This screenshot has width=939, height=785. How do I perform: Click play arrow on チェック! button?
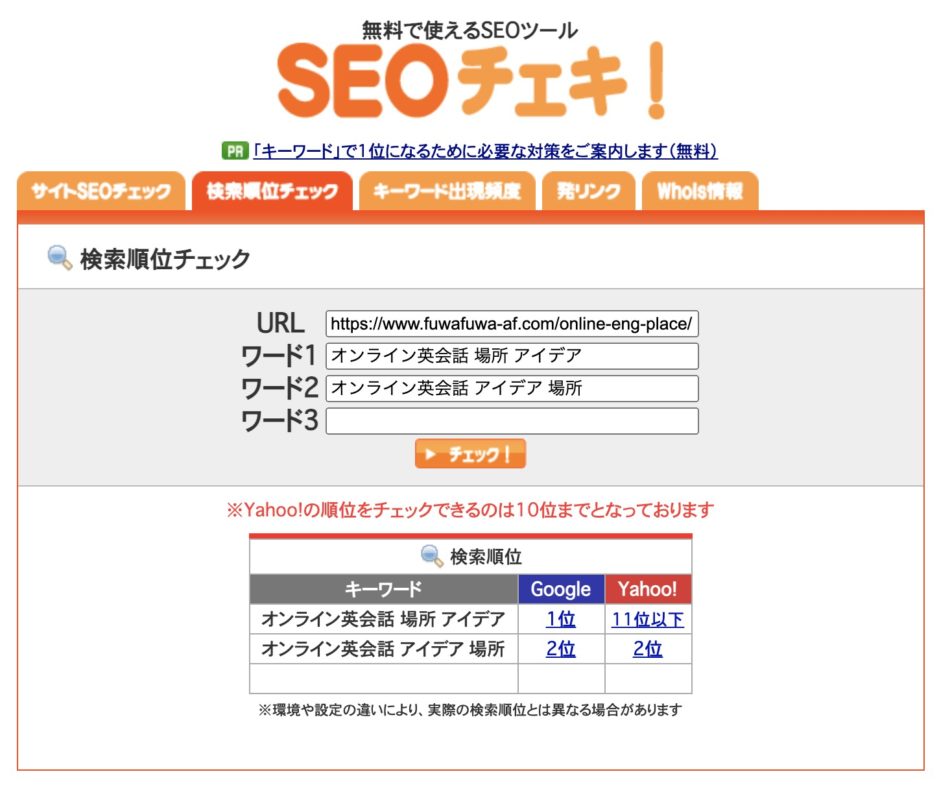430,454
